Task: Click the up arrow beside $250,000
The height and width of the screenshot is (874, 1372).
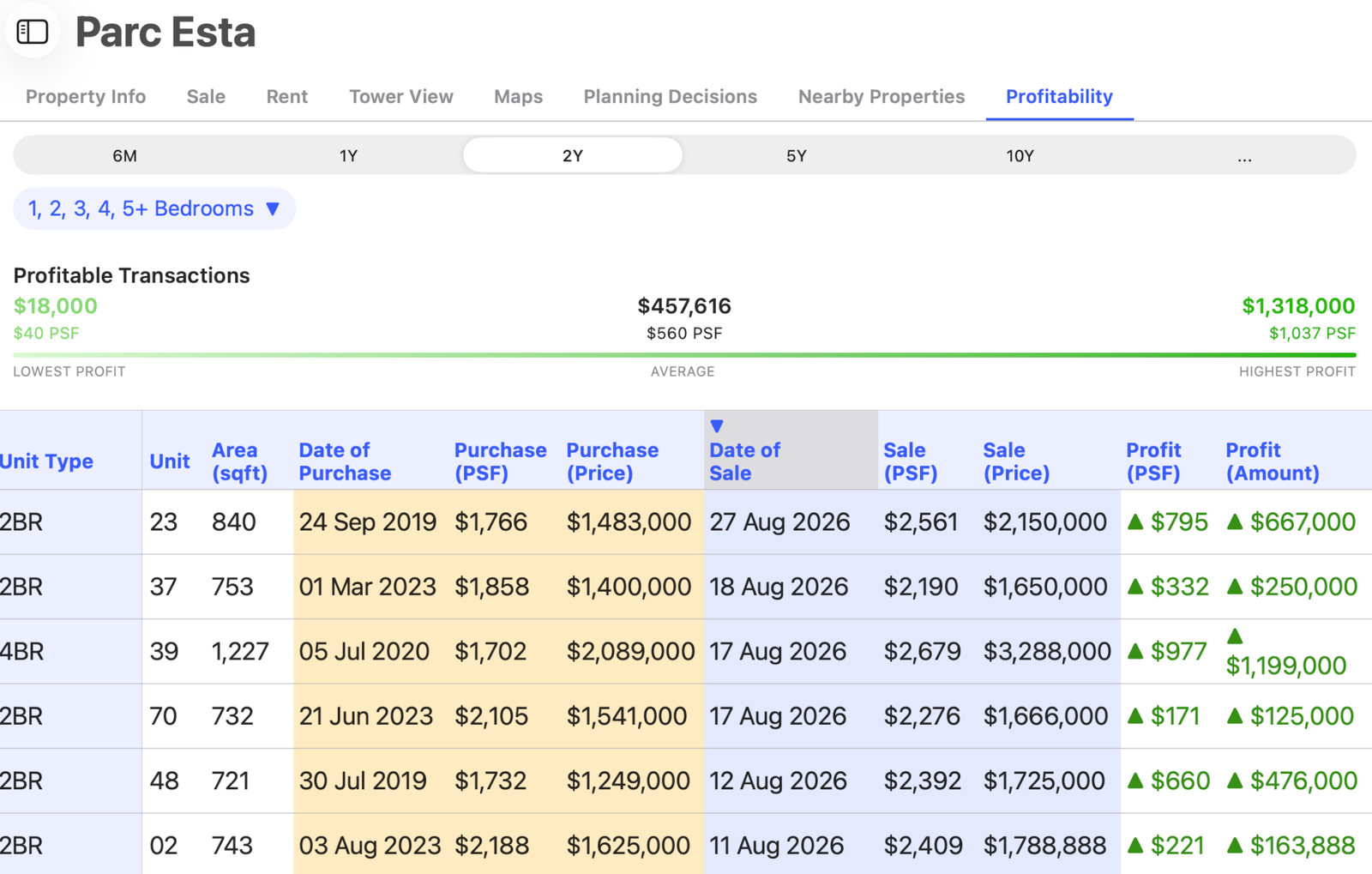Action: (x=1235, y=586)
